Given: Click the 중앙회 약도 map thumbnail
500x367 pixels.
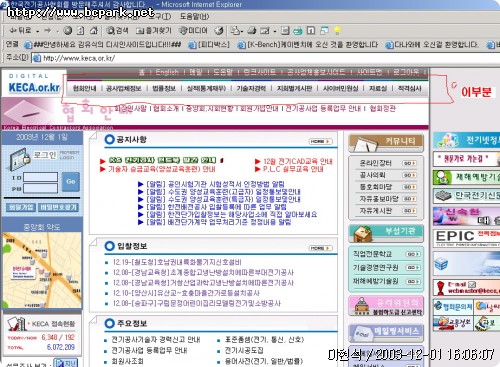Looking at the screenshot, I should (42, 270).
